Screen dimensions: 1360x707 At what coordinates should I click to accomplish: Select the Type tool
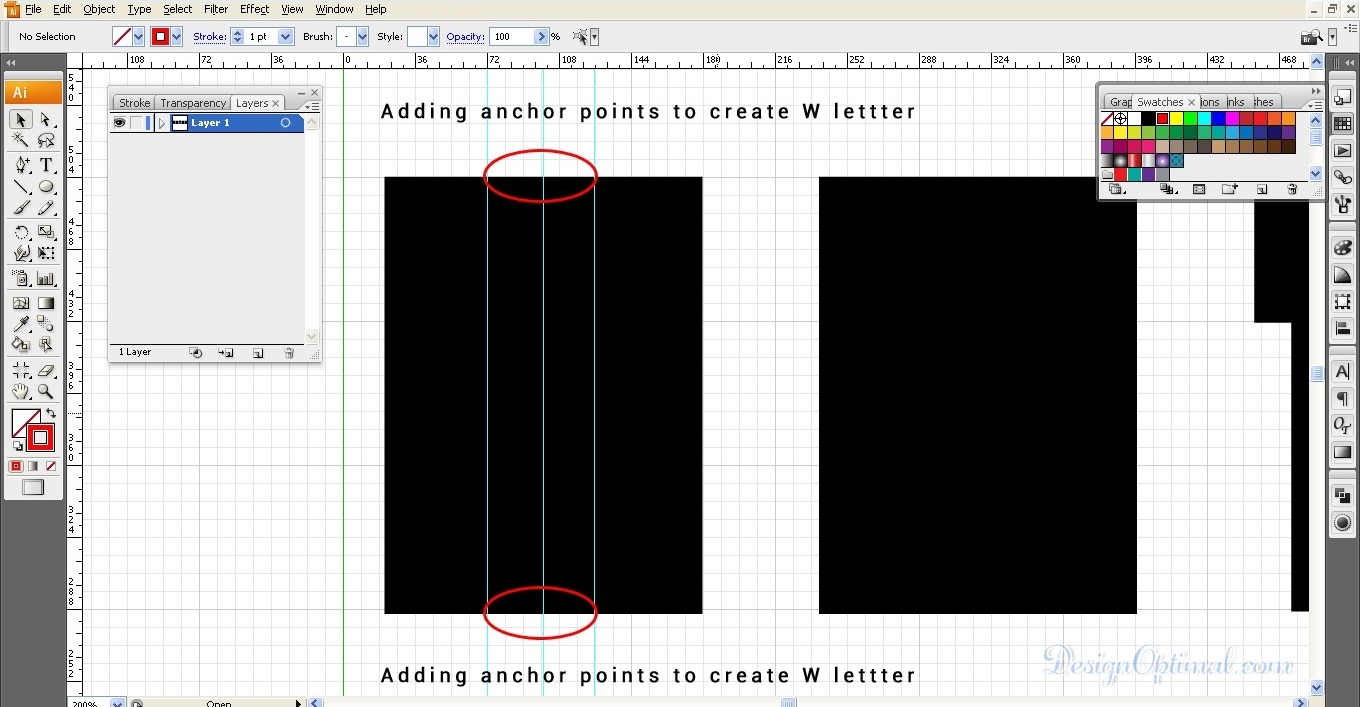[46, 166]
